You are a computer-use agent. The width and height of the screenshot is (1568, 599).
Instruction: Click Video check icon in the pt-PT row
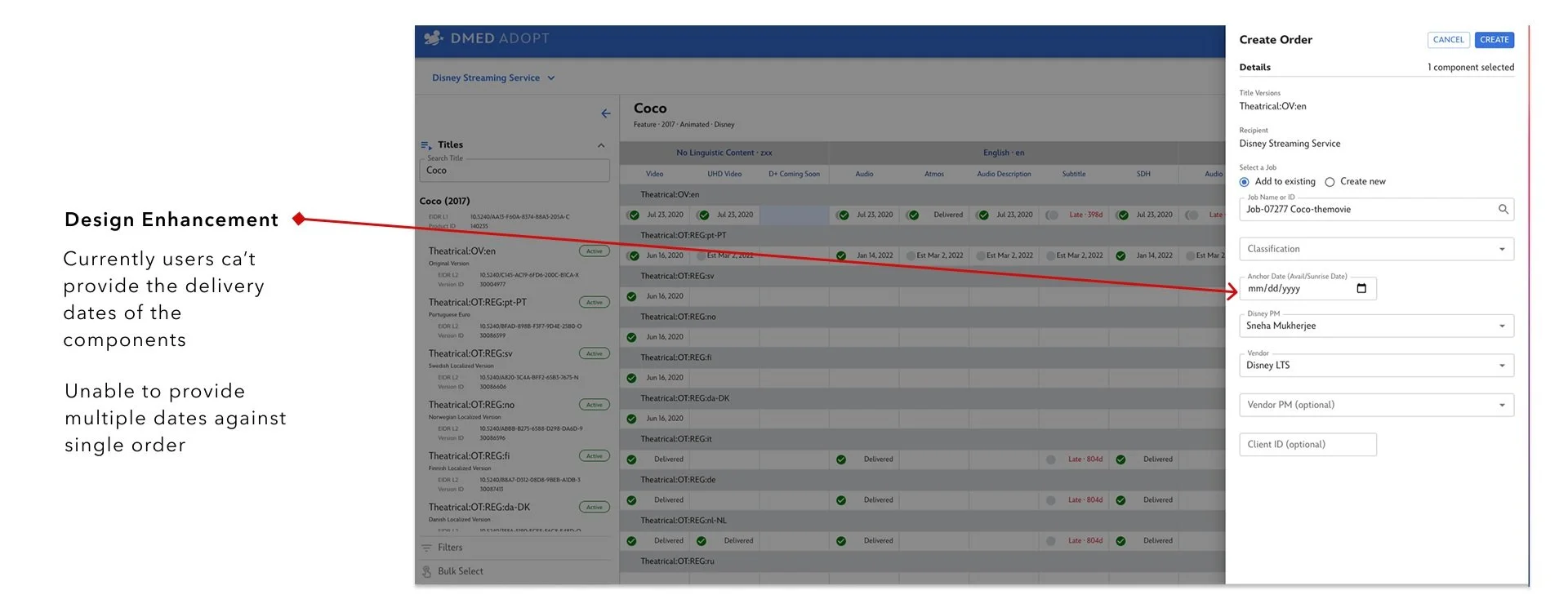coord(634,256)
